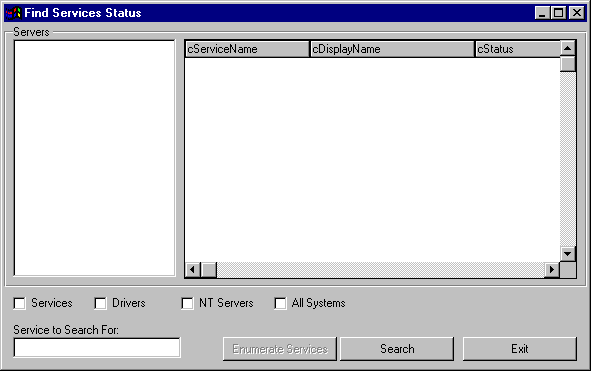Click the vertical scrollbar down arrow
Viewport: 591px width, 371px height.
tap(568, 254)
